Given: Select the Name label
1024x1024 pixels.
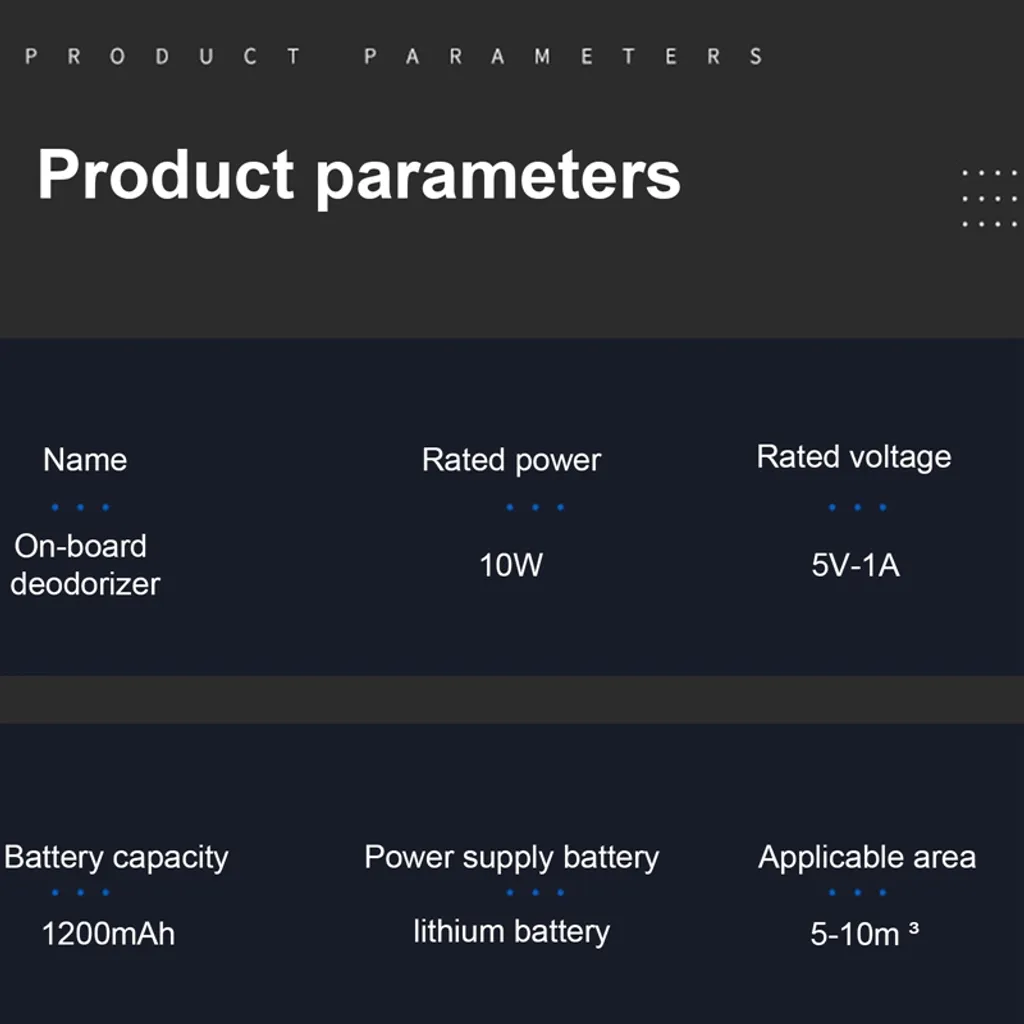Looking at the screenshot, I should click(85, 460).
